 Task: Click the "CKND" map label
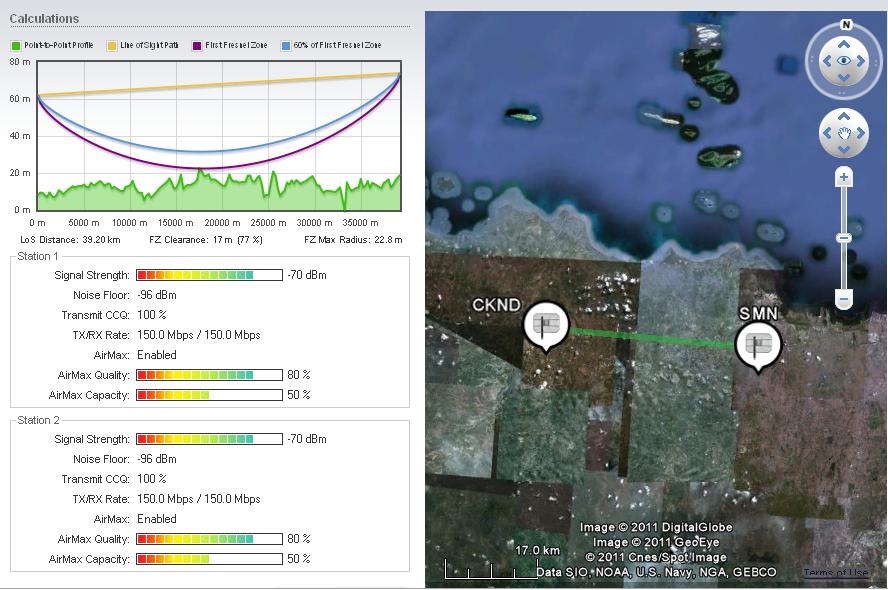[x=497, y=305]
